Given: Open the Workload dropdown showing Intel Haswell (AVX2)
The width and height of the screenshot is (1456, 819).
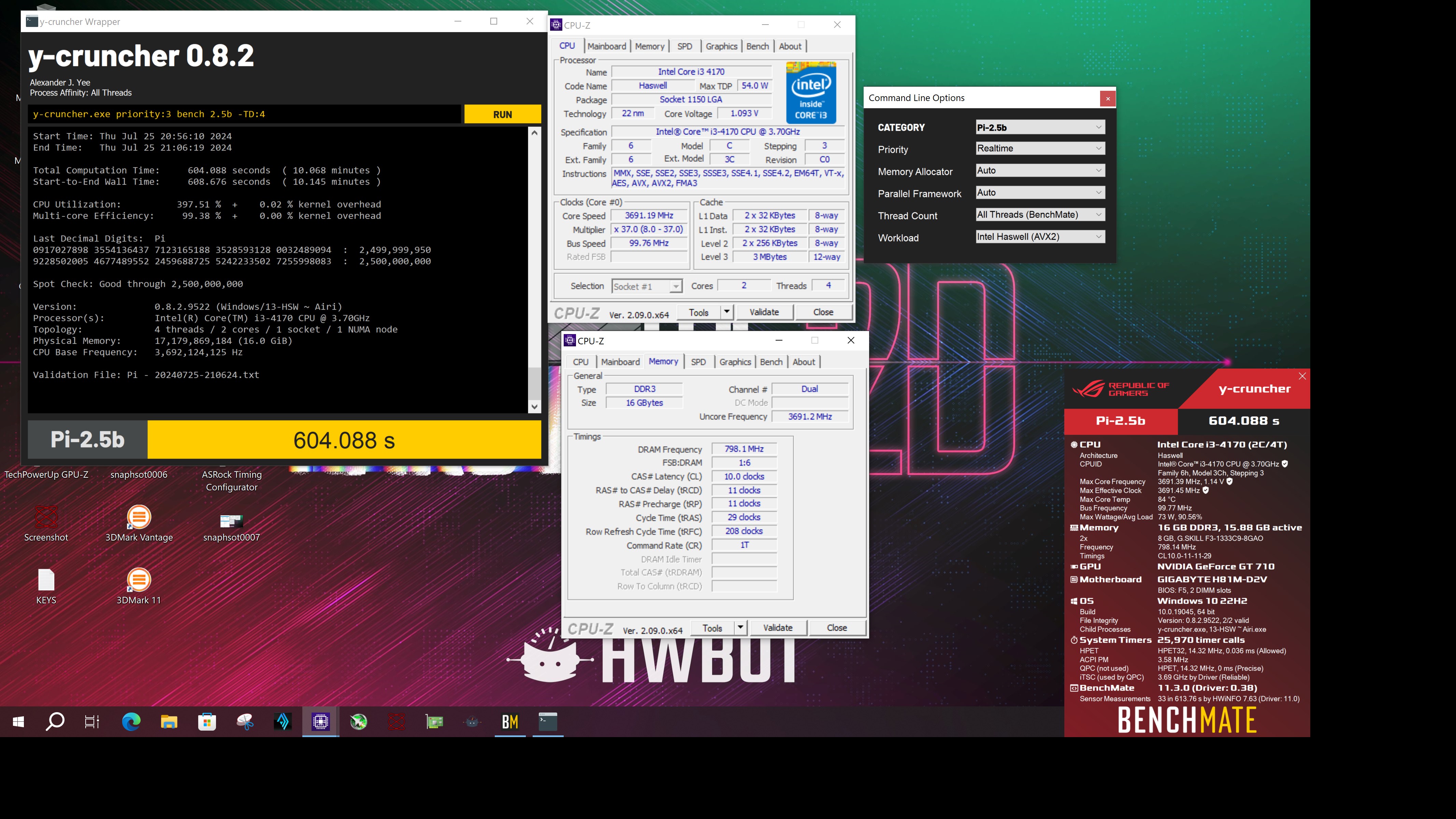Looking at the screenshot, I should tap(1040, 236).
